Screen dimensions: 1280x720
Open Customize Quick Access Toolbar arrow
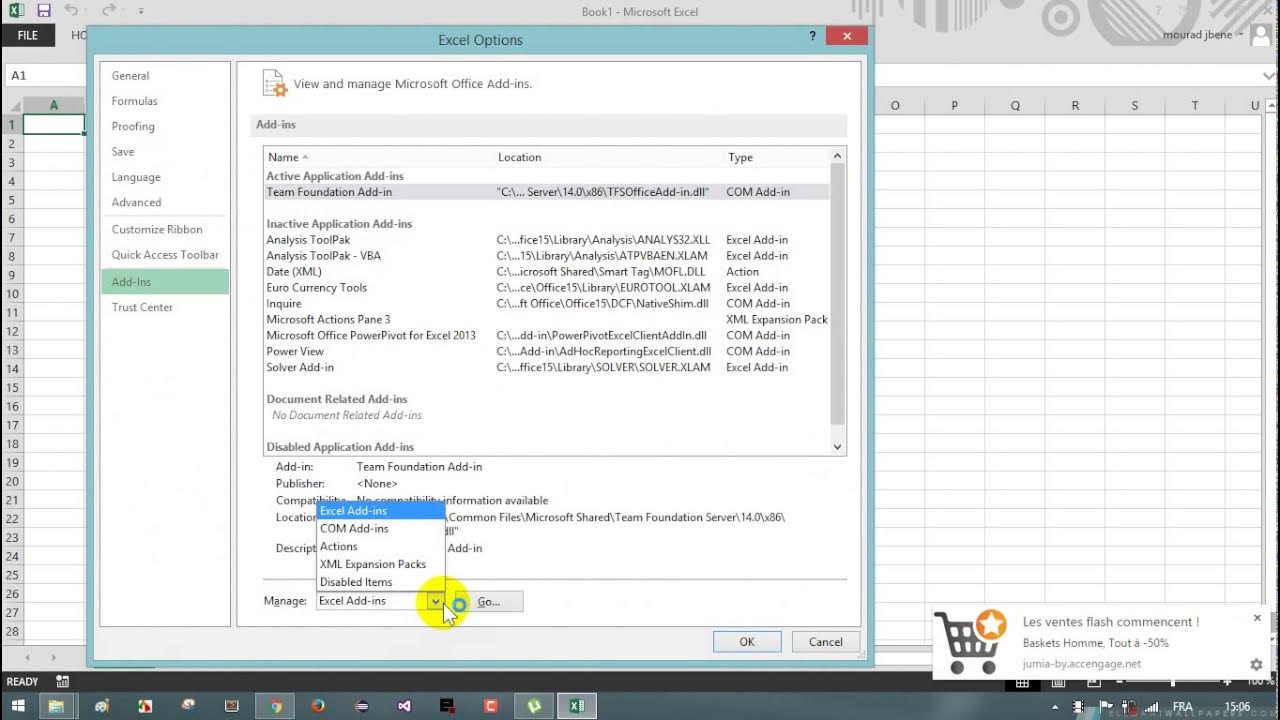pyautogui.click(x=141, y=12)
